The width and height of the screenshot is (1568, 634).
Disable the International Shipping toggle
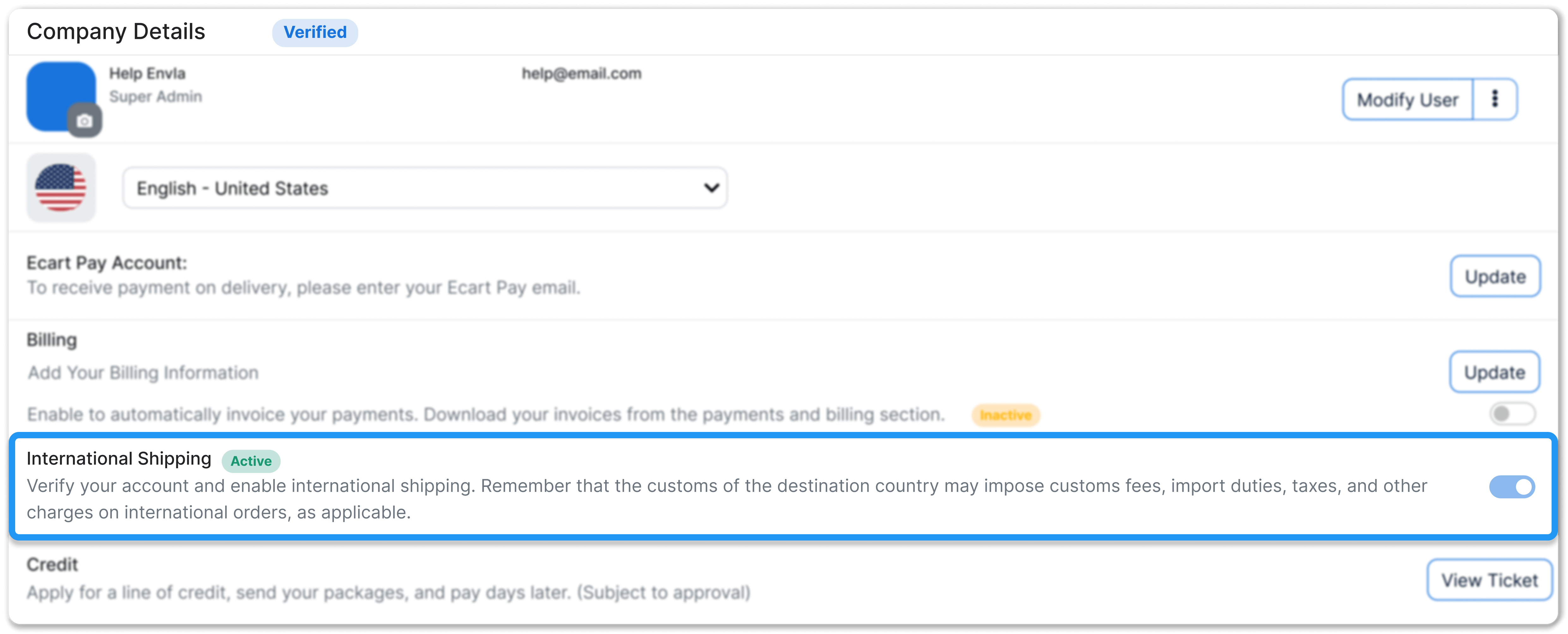click(1512, 487)
